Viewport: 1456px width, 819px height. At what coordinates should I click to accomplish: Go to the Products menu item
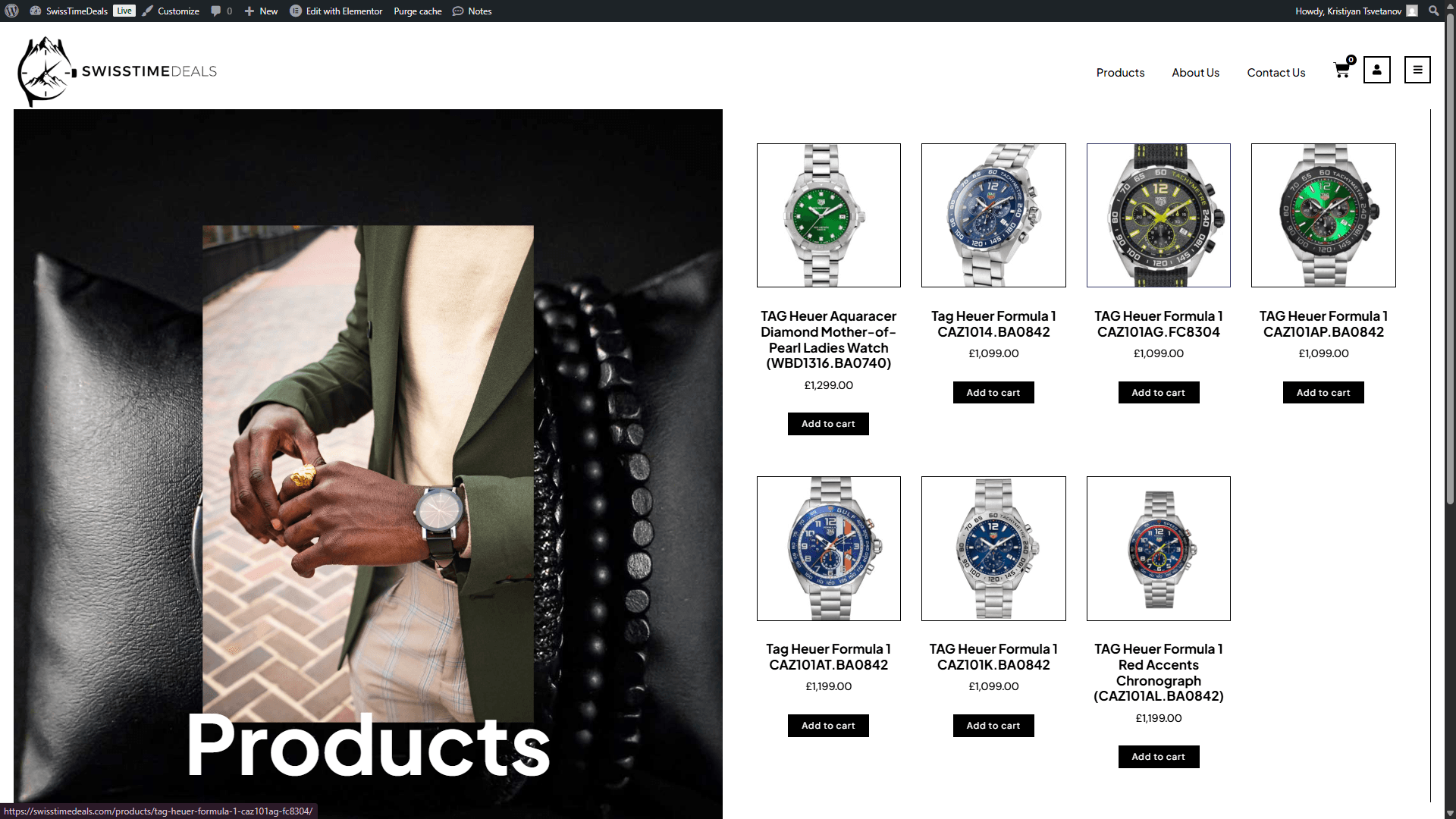[x=1120, y=73]
